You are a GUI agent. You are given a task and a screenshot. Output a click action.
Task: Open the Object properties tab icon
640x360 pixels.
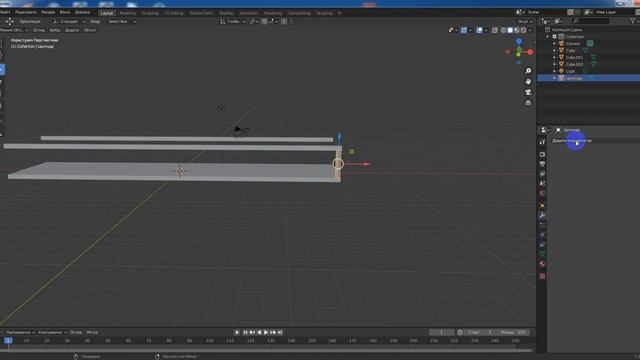pyautogui.click(x=542, y=205)
